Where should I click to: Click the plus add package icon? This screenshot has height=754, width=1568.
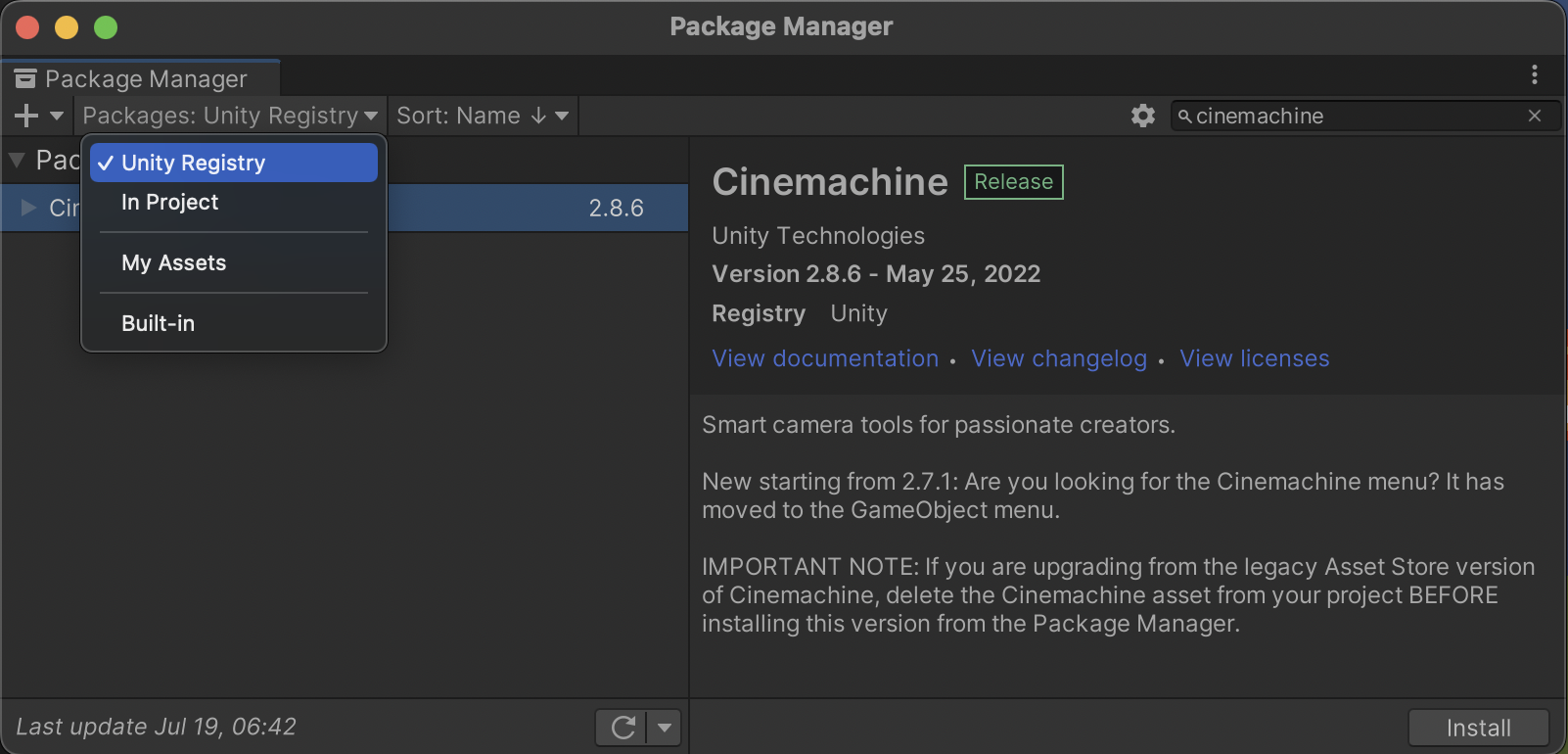coord(26,116)
